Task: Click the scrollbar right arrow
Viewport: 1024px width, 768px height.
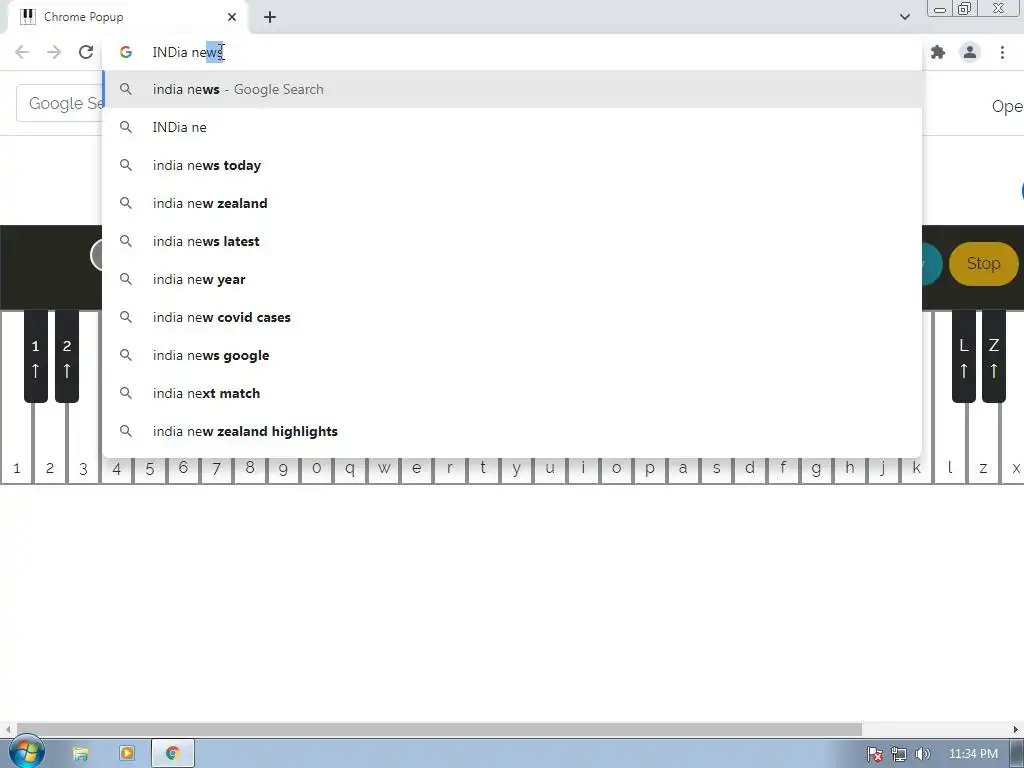Action: pyautogui.click(x=1016, y=729)
